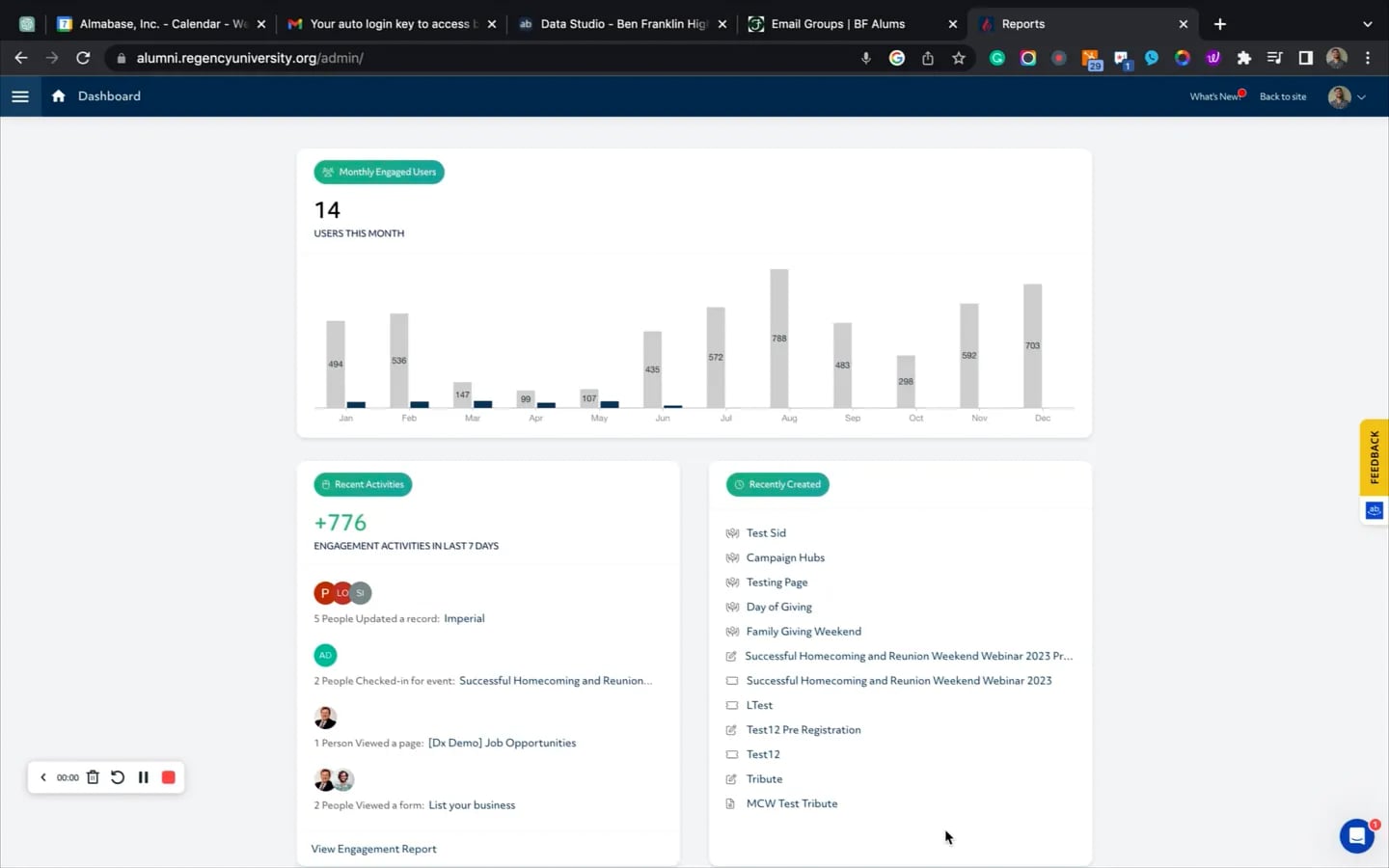Click Recent Activities badge
This screenshot has width=1389, height=868.
tap(363, 484)
